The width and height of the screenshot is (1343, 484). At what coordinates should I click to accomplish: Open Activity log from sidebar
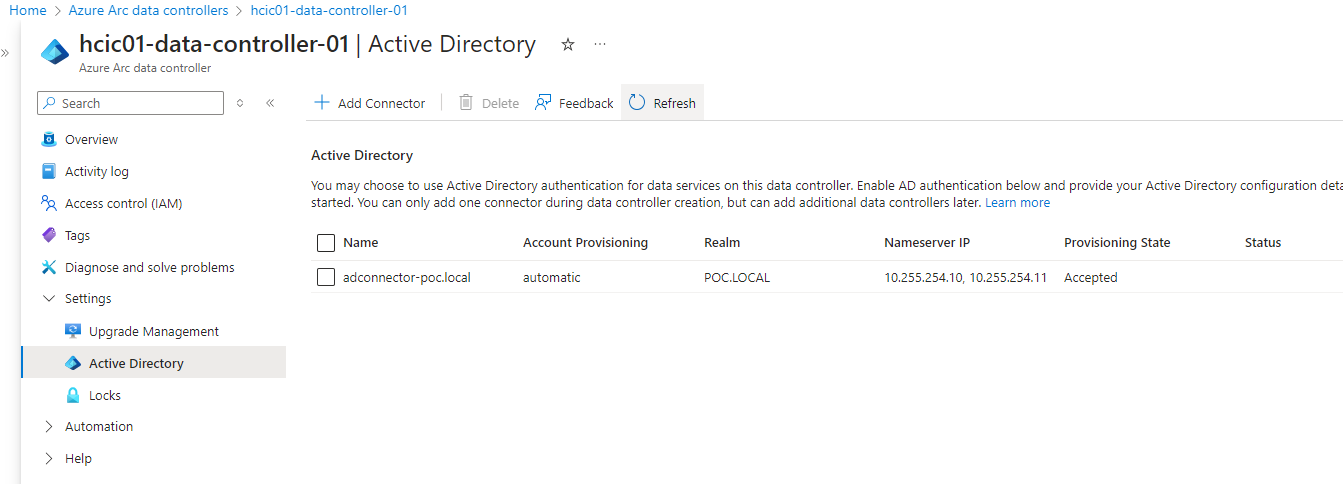click(x=96, y=172)
